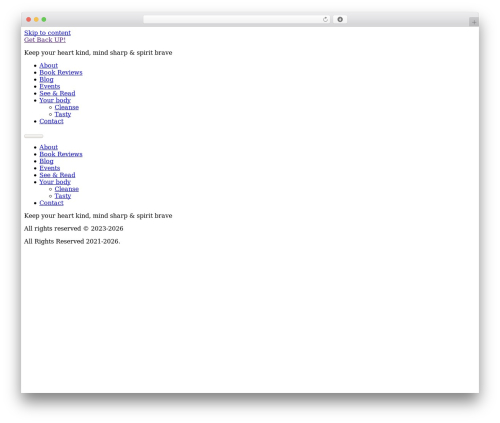Choose Cleanse under the top Your body item
Viewport: 500px width, 423px height.
coord(67,107)
